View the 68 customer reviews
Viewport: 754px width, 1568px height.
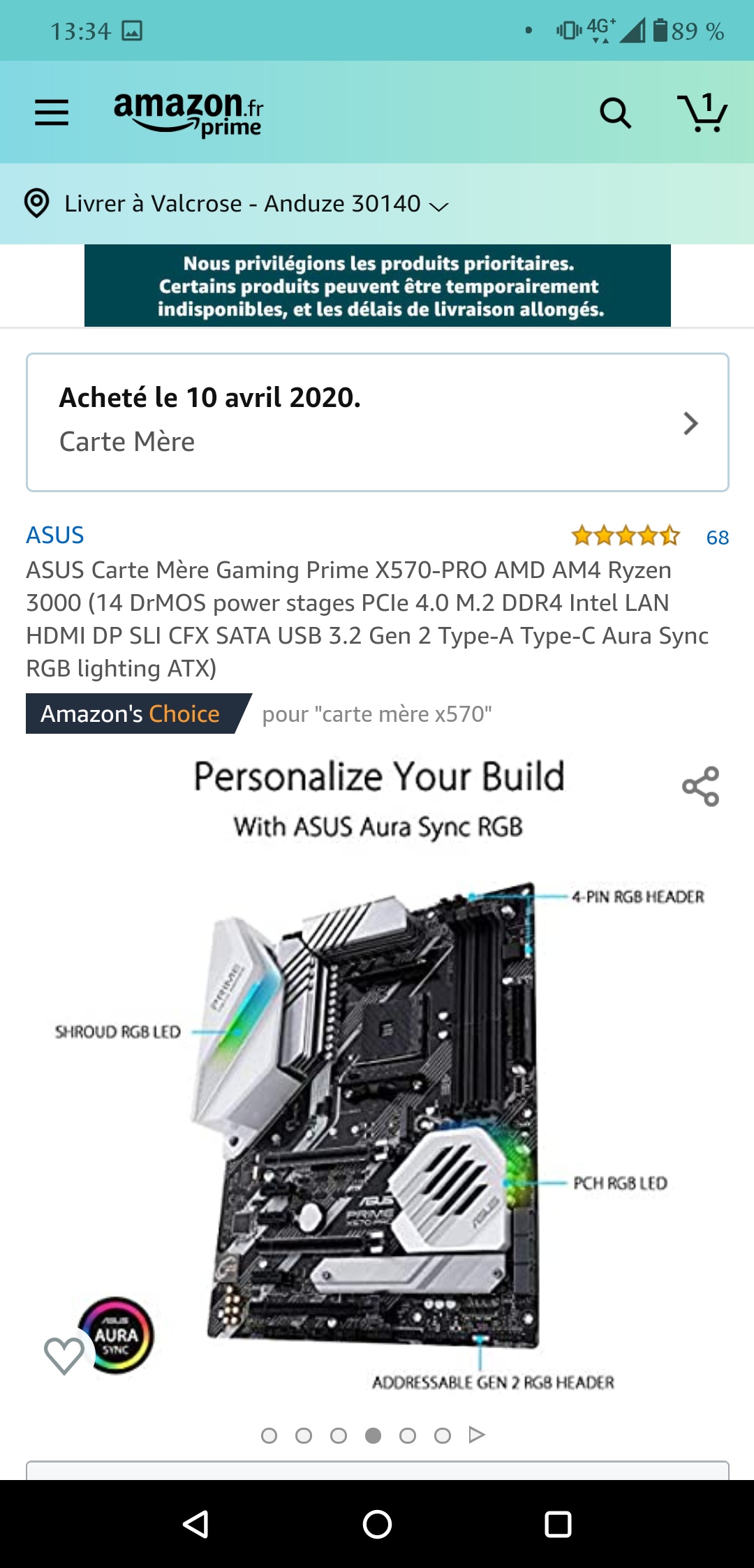pos(717,537)
